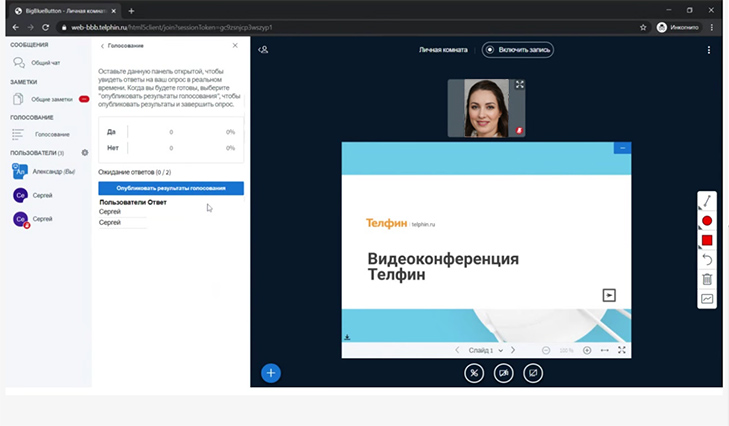
Task: Make webcam video fullscreen
Action: pos(519,85)
